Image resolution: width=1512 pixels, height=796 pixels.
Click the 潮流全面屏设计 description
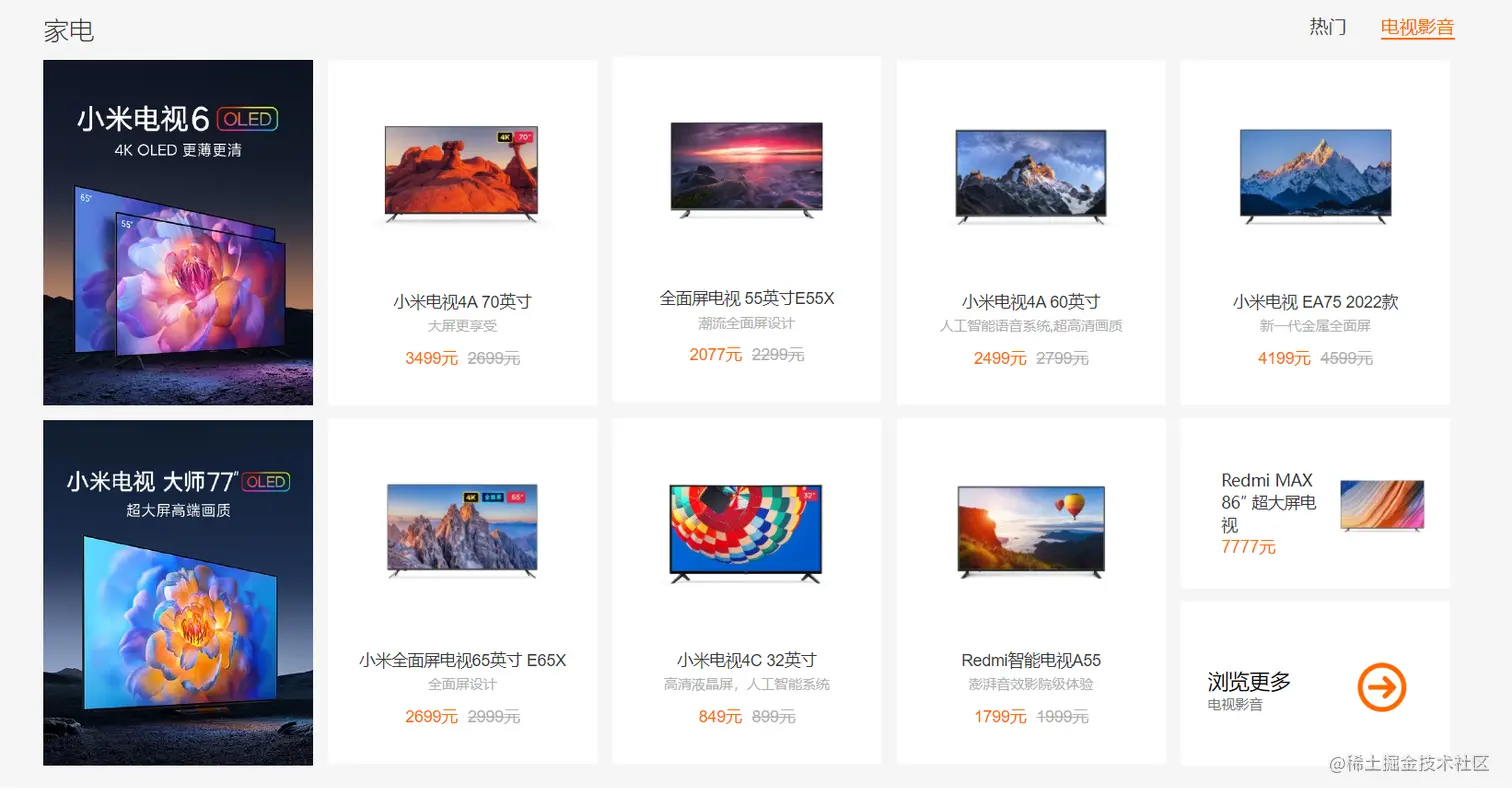(x=746, y=323)
